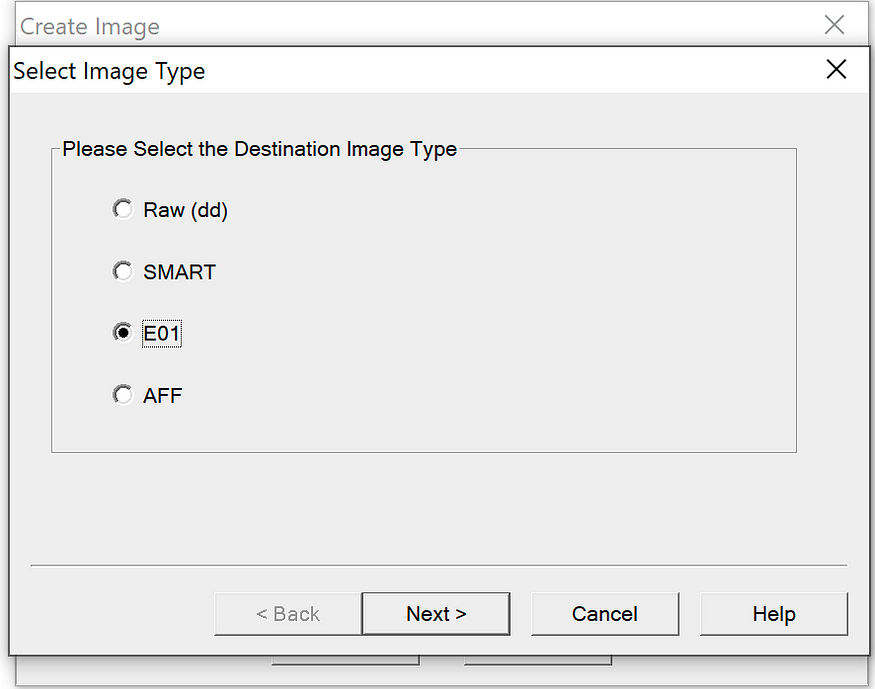Close the Select Image Type dialog
This screenshot has height=689, width=875.
pyautogui.click(x=836, y=70)
